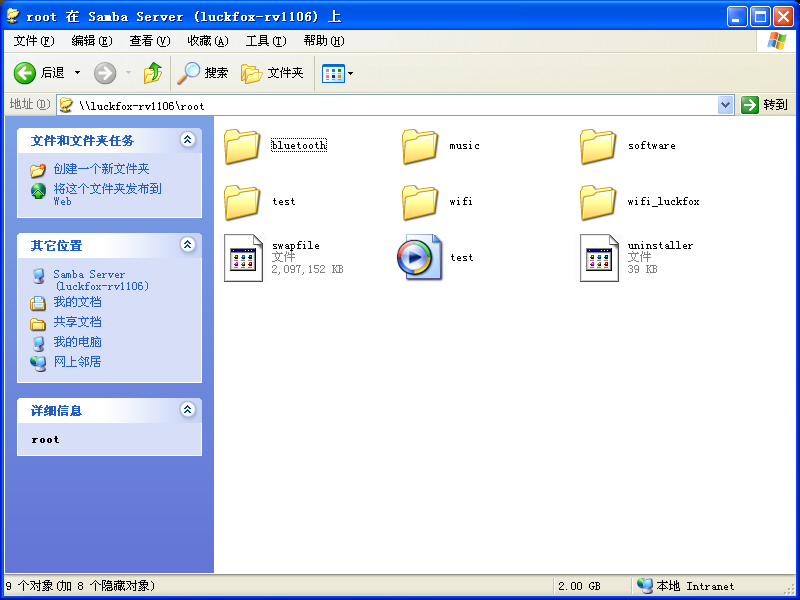Click the address bar path field
The image size is (800, 600).
point(395,106)
